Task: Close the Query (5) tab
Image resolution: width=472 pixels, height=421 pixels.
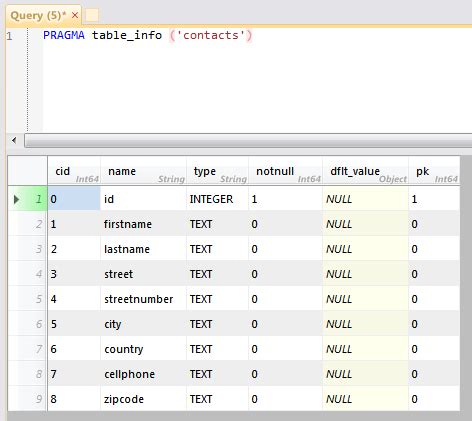Action: [x=75, y=15]
